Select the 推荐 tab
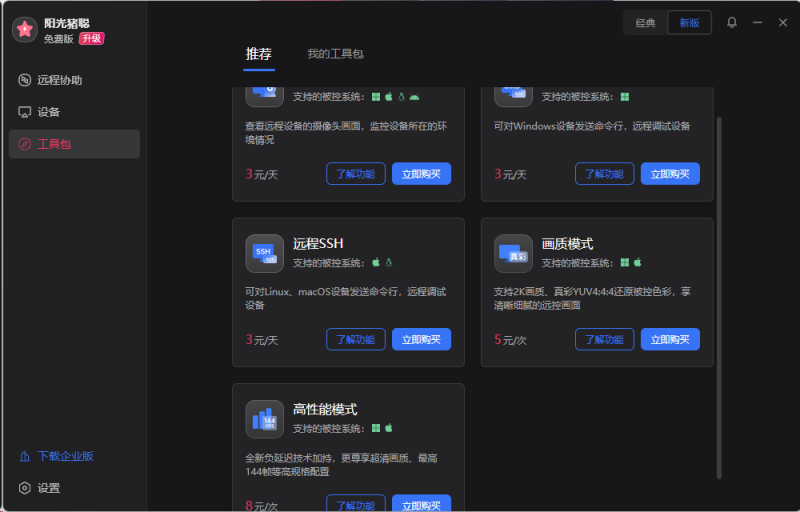Viewport: 800px width, 512px height. (x=259, y=54)
